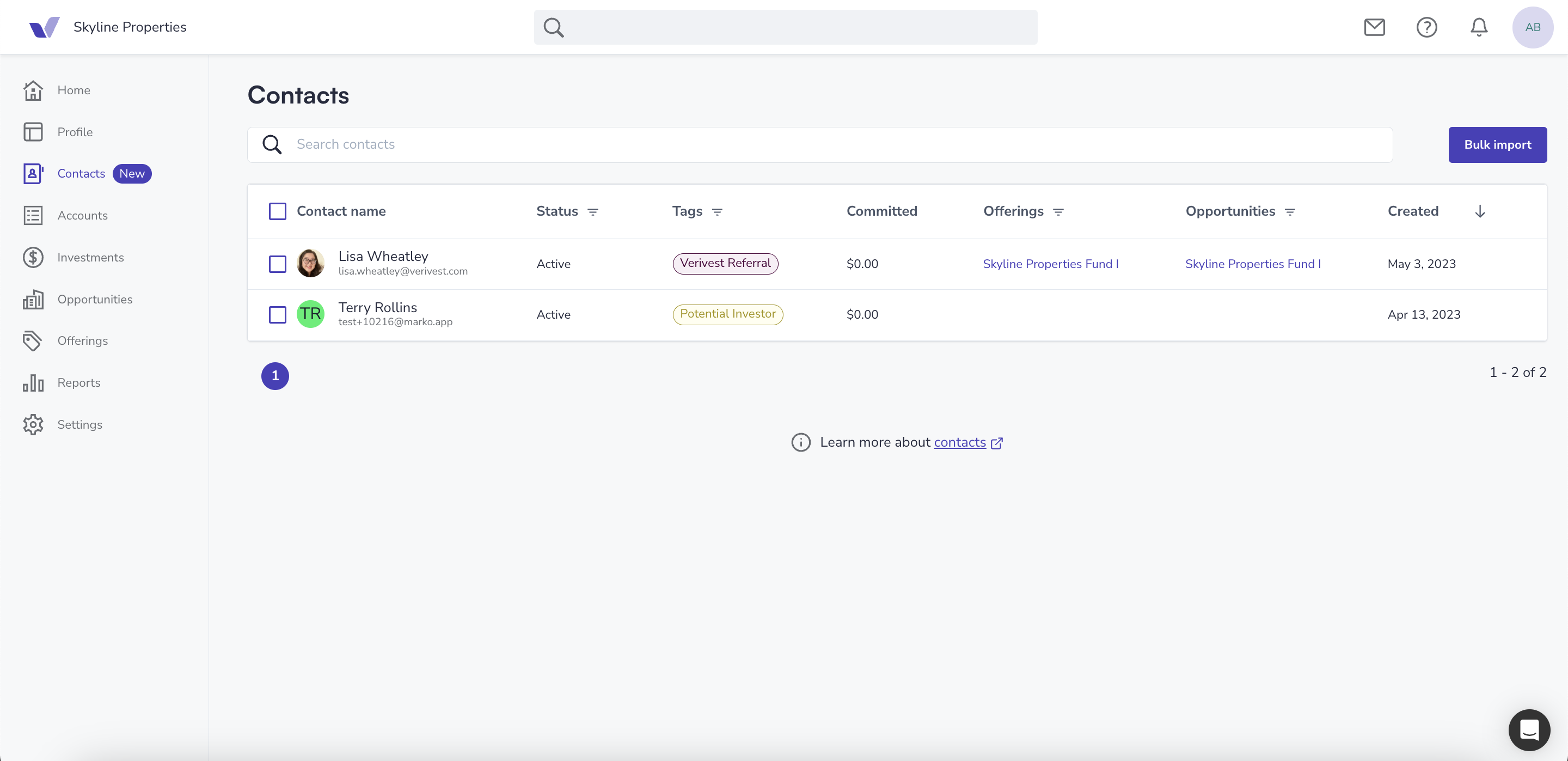The width and height of the screenshot is (1568, 761).
Task: Click the Bulk import button
Action: pos(1497,145)
